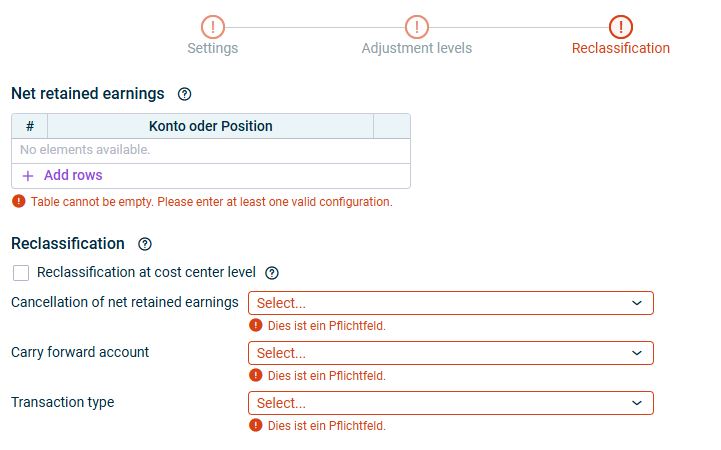
Task: Click help icon next to cost center level
Action: 272,272
